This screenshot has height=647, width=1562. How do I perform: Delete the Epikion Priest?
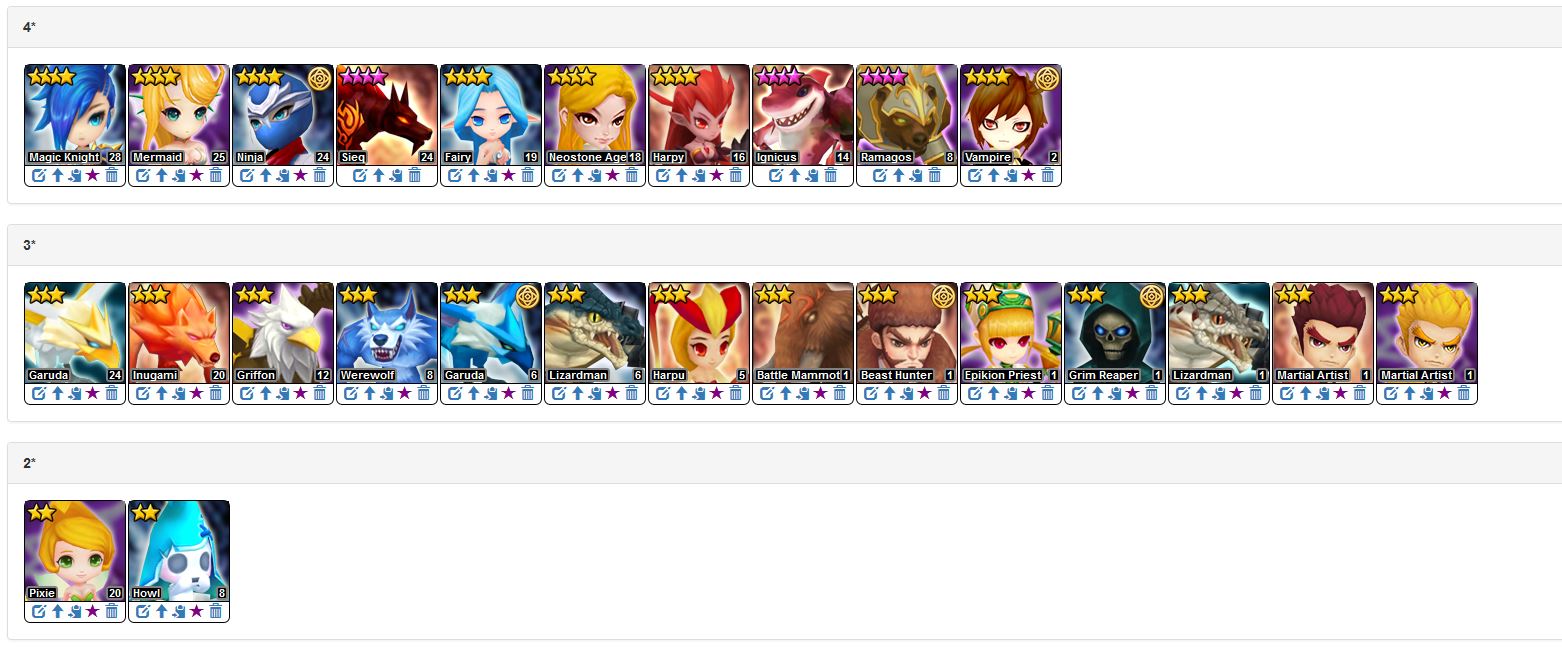click(x=1048, y=394)
